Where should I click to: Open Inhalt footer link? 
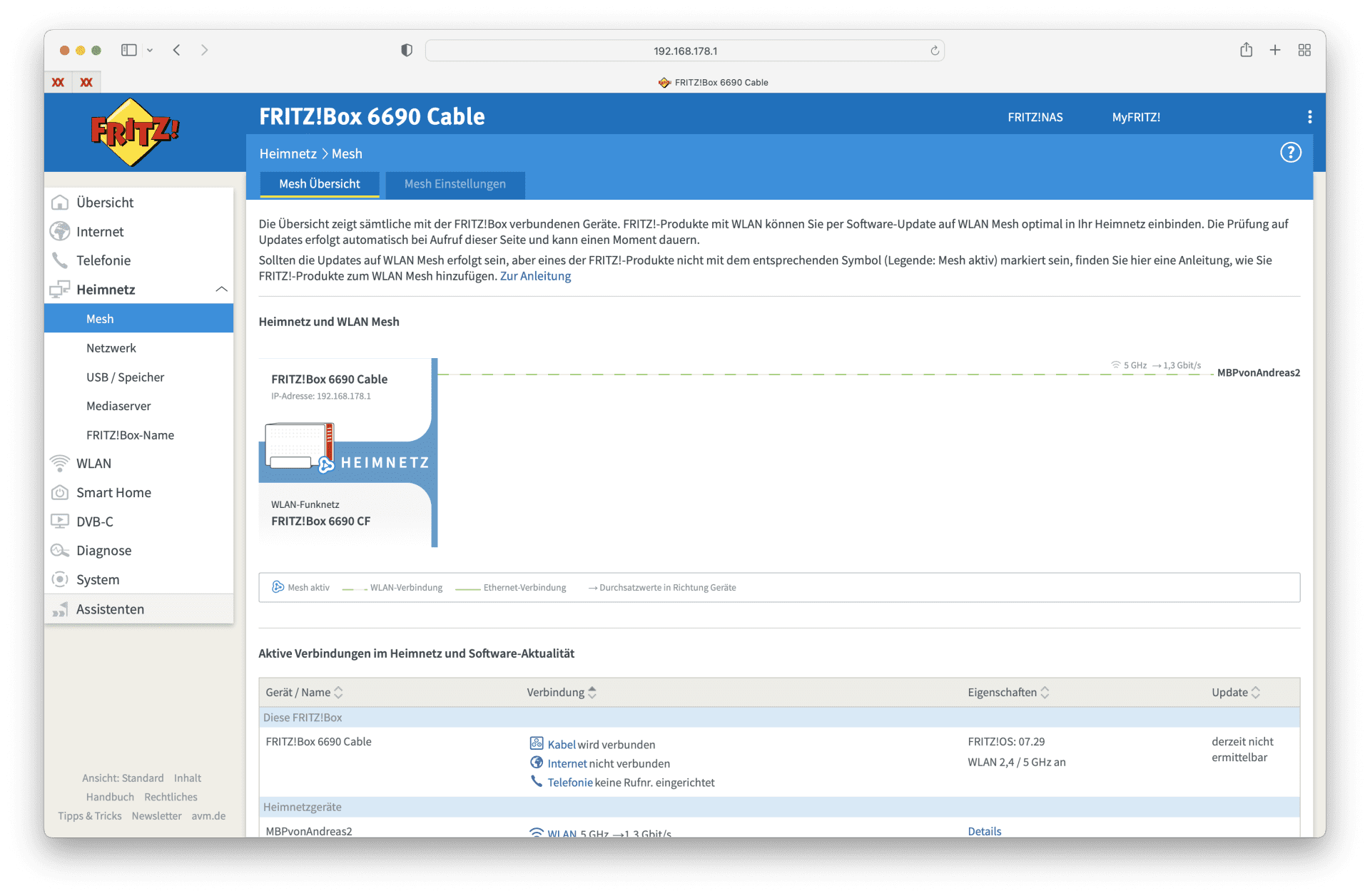tap(188, 778)
